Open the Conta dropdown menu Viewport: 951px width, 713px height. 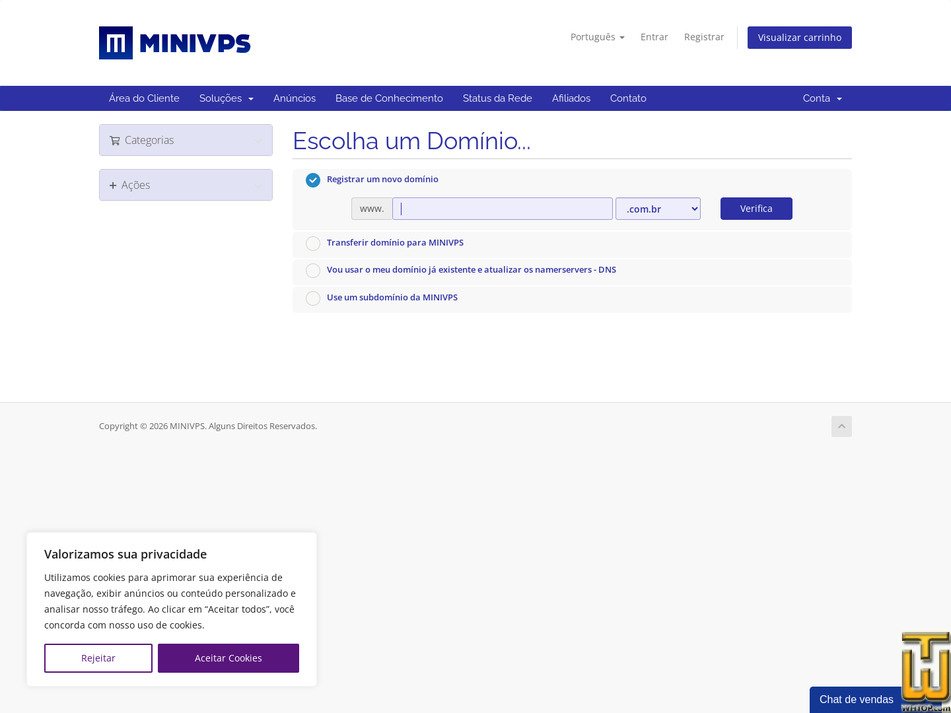[x=822, y=98]
